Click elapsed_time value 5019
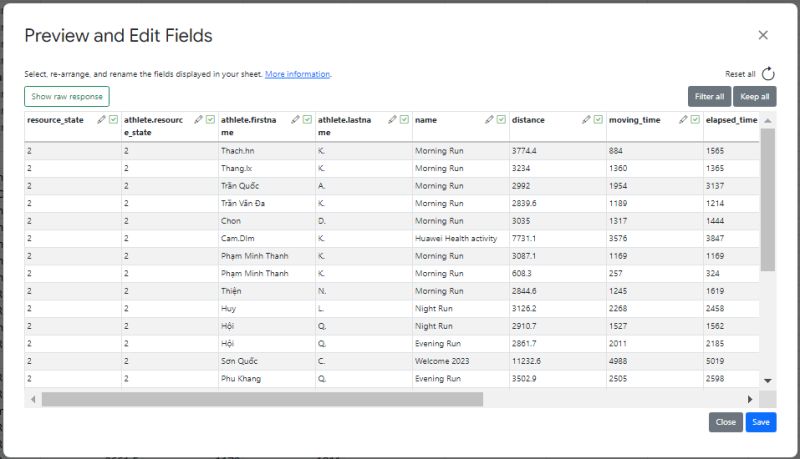This screenshot has height=459, width=800. 731,361
